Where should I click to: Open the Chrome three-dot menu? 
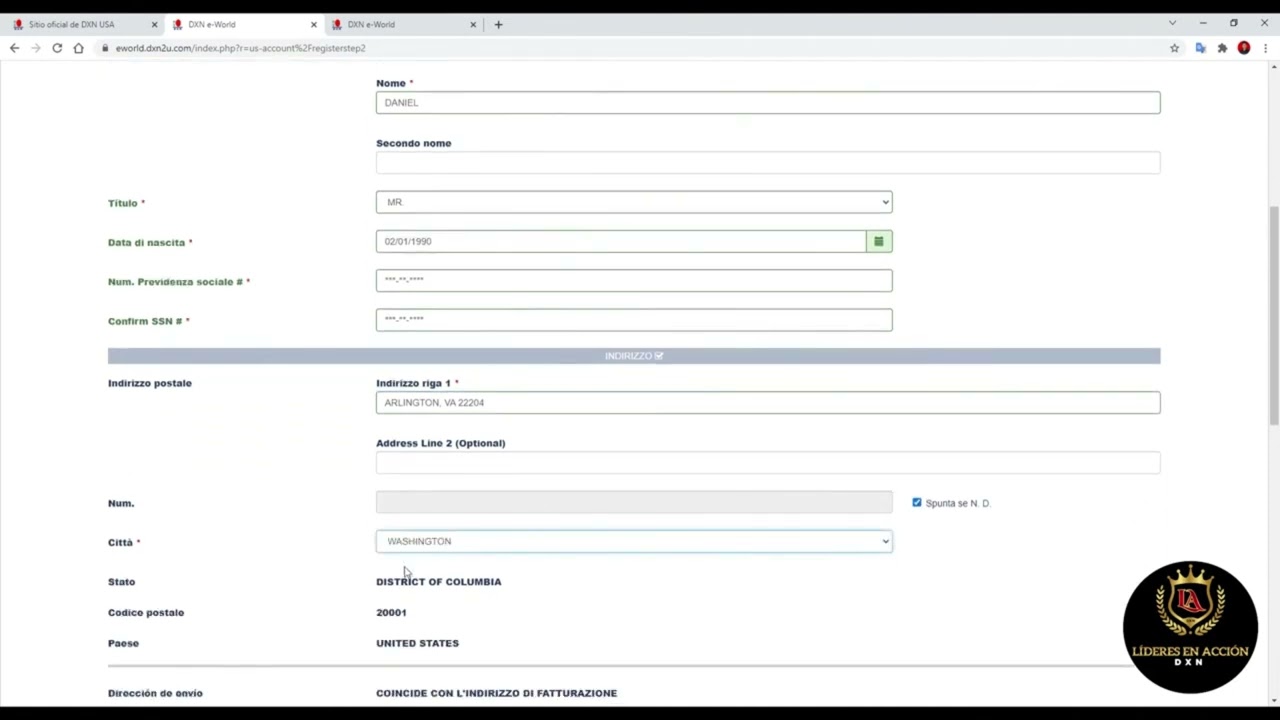(1265, 48)
